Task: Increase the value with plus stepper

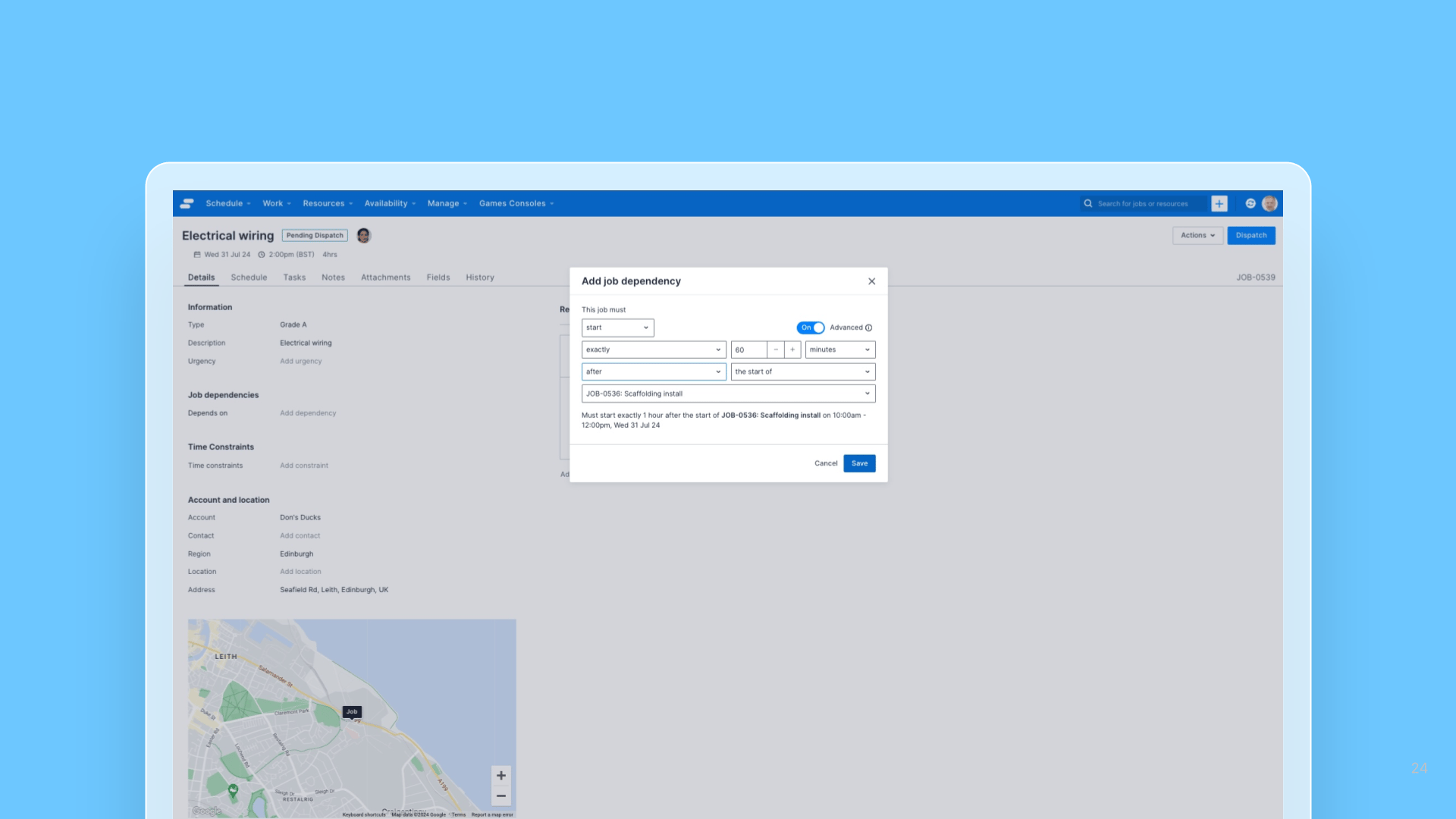Action: coord(792,350)
